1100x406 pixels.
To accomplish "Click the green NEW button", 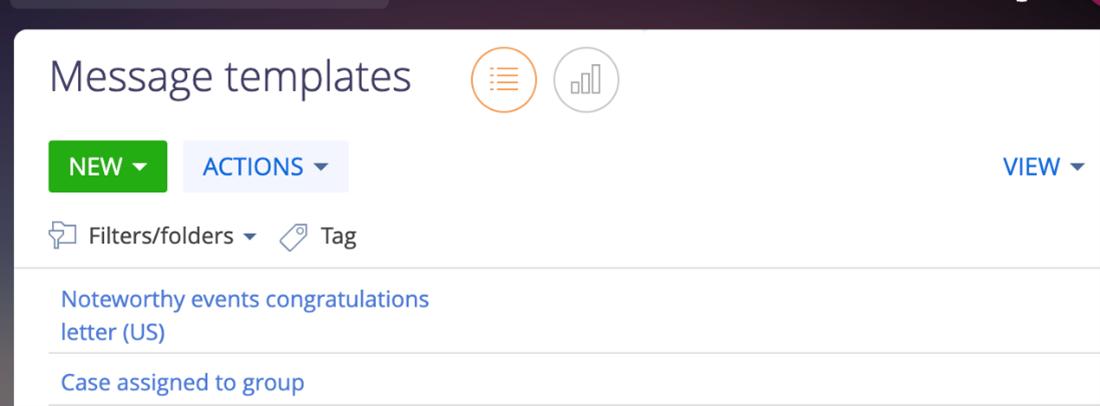I will [x=96, y=167].
